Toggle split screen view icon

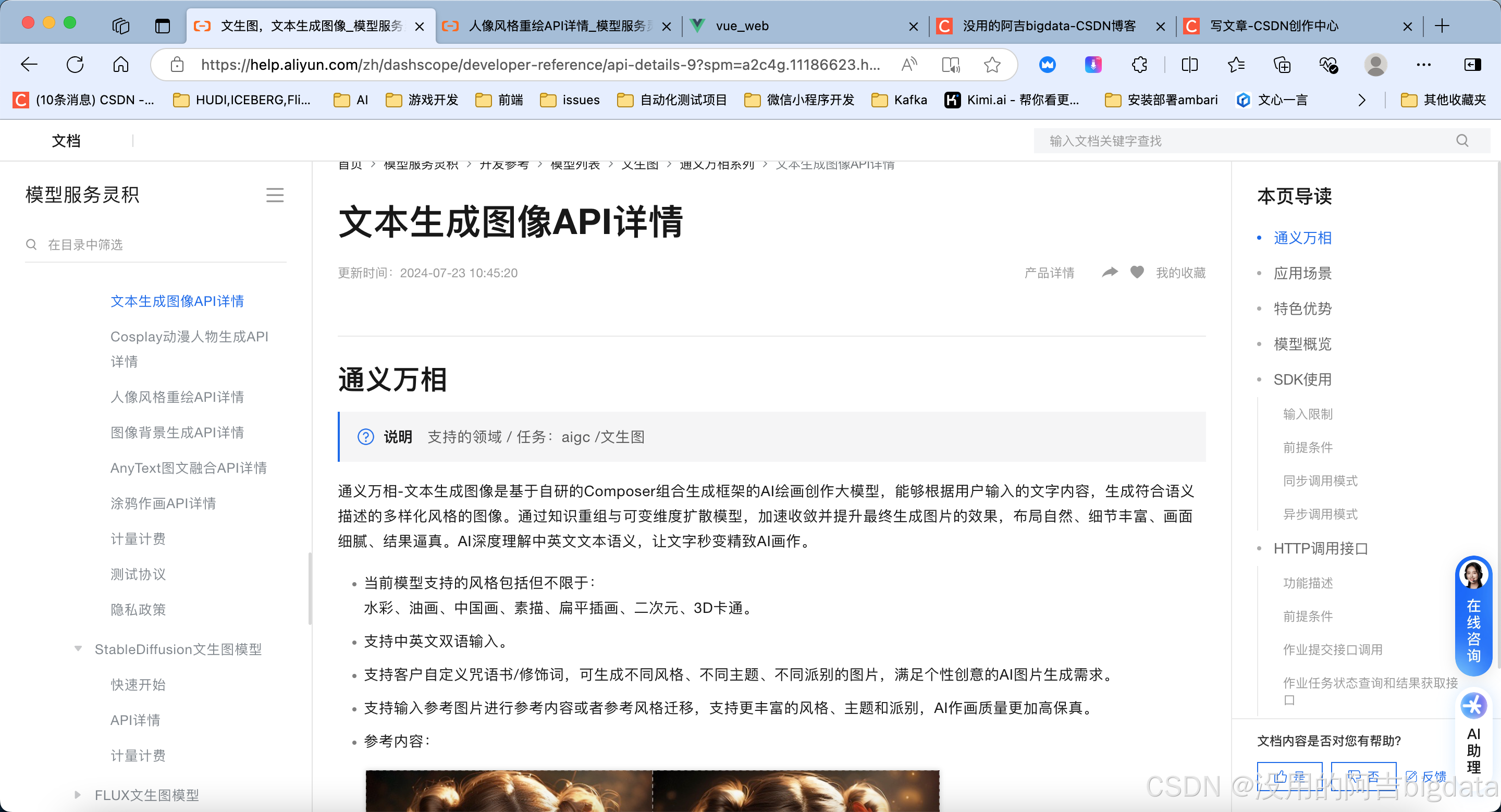(1189, 65)
